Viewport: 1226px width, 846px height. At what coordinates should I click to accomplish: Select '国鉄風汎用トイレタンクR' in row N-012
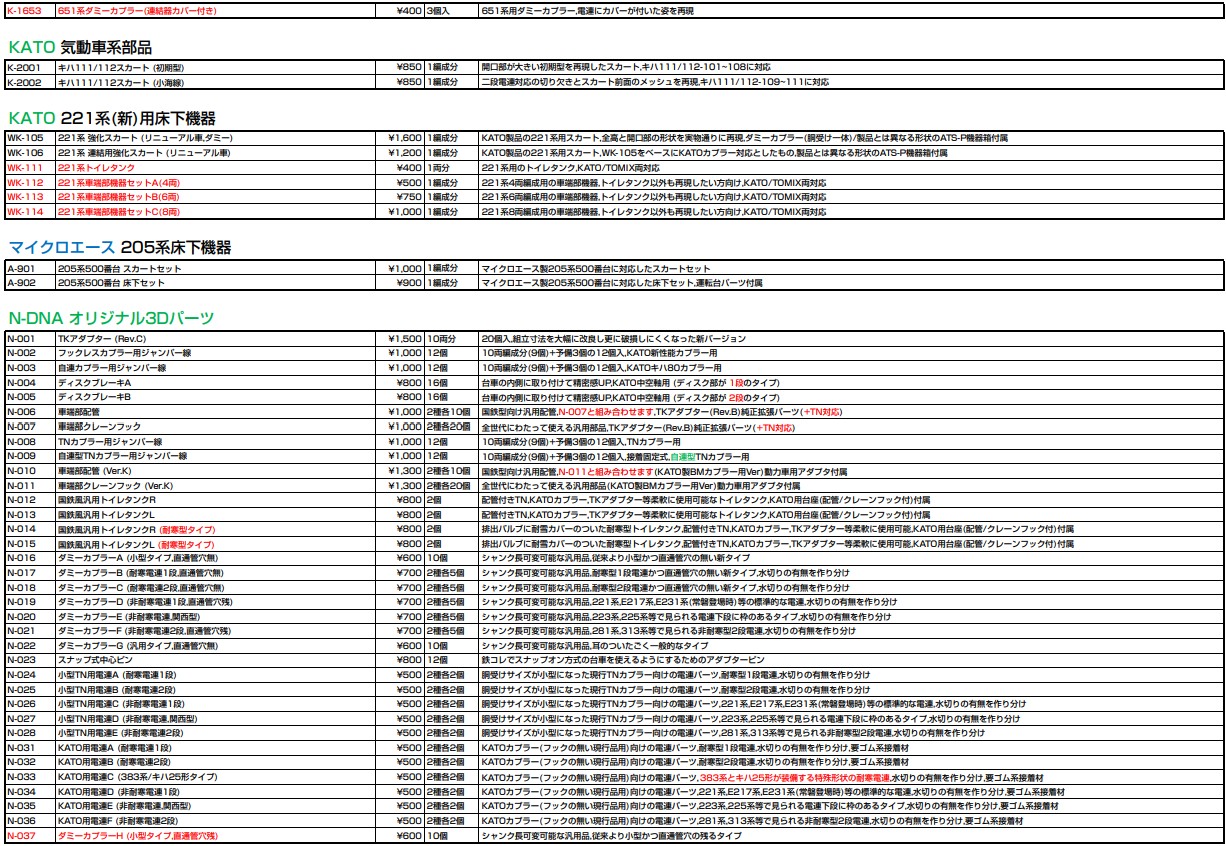pos(107,499)
